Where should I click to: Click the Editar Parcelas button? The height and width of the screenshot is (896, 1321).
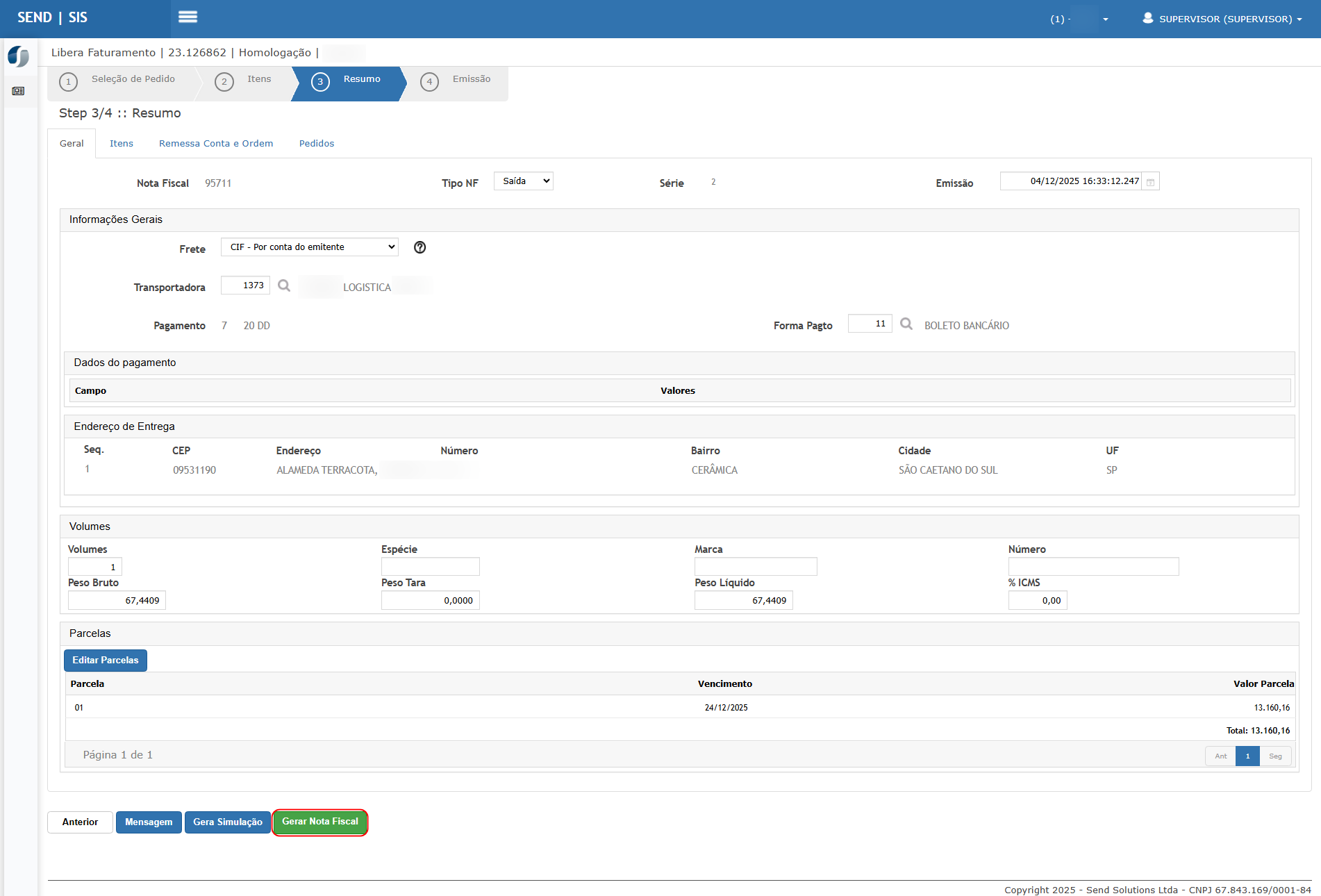pyautogui.click(x=106, y=661)
